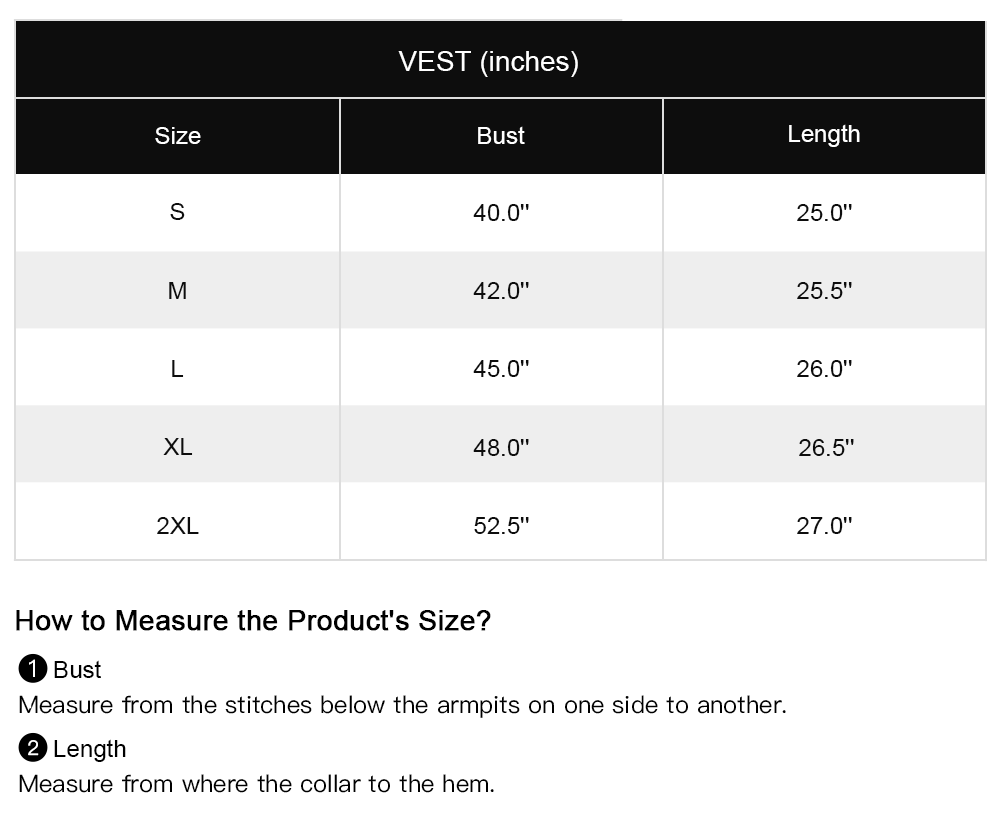
Task: Click the Length column header
Action: point(824,135)
